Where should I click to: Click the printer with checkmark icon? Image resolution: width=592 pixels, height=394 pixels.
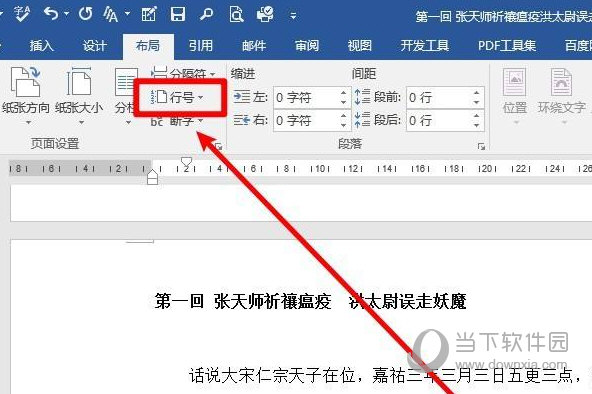[265, 14]
